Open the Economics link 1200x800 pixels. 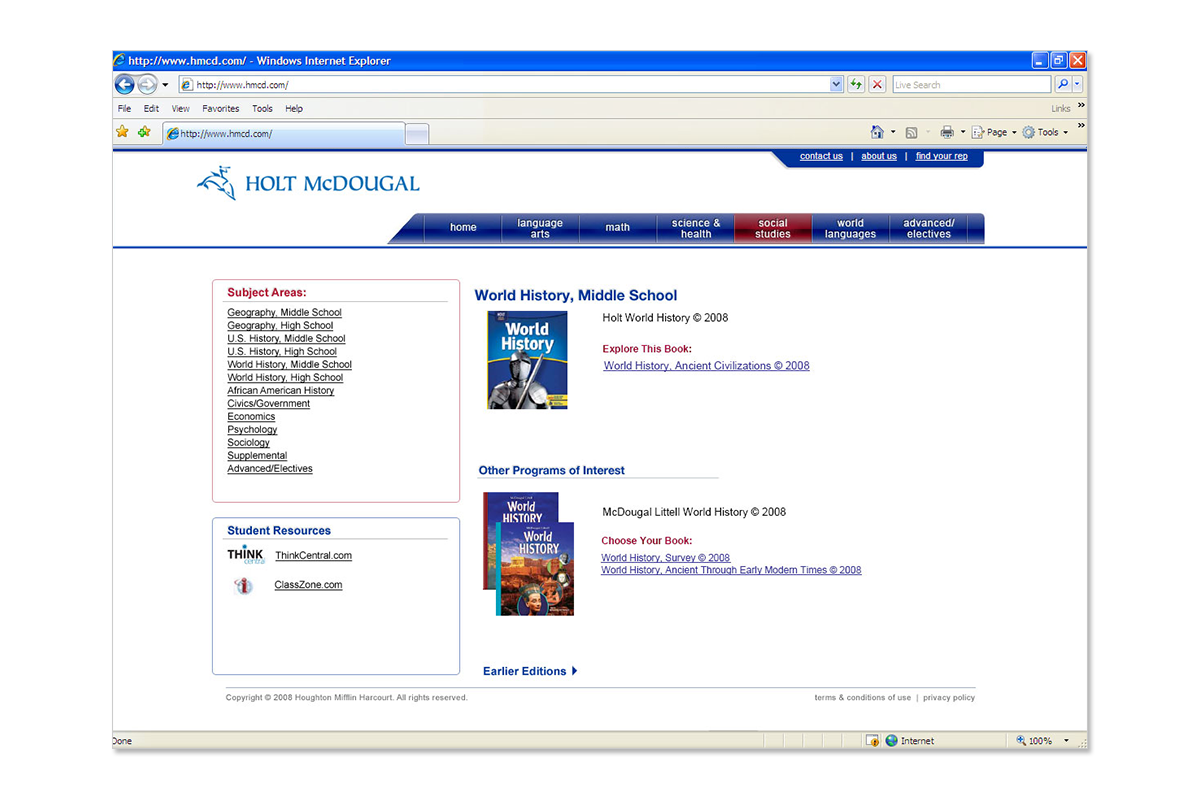pyautogui.click(x=251, y=417)
